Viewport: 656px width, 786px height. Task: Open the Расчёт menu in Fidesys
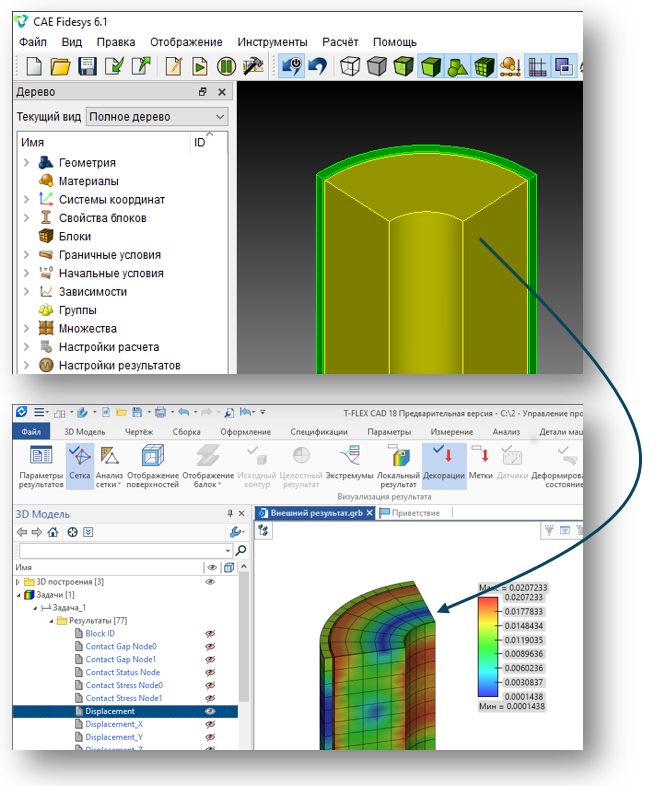[x=340, y=42]
